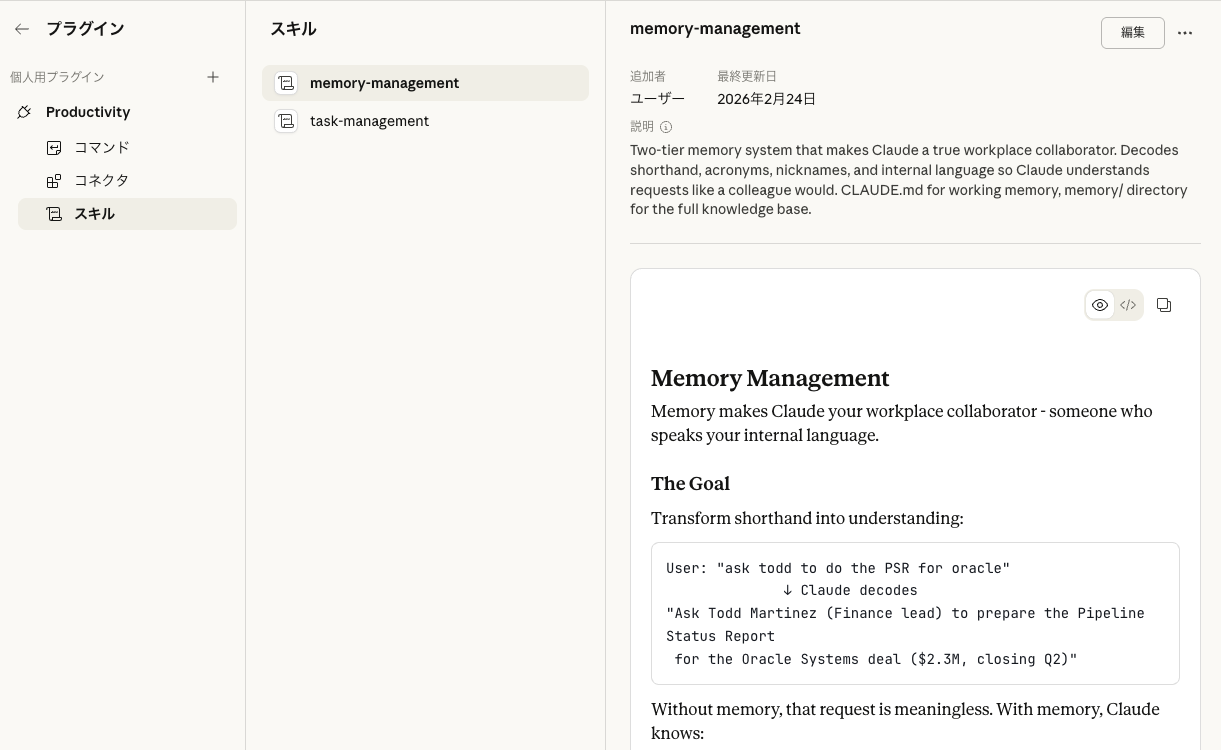Click the info icon next to 説明
Viewport: 1221px width, 750px height.
pos(666,127)
